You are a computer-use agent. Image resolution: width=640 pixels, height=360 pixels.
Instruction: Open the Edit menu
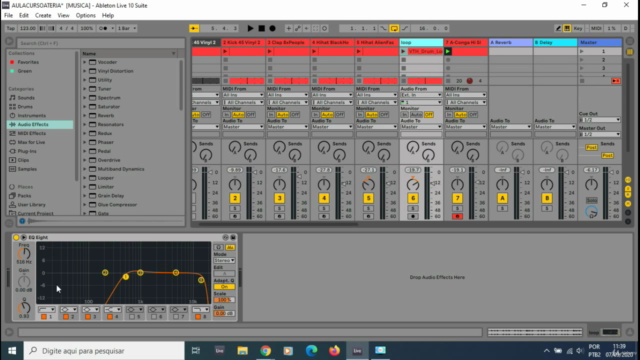pos(24,16)
